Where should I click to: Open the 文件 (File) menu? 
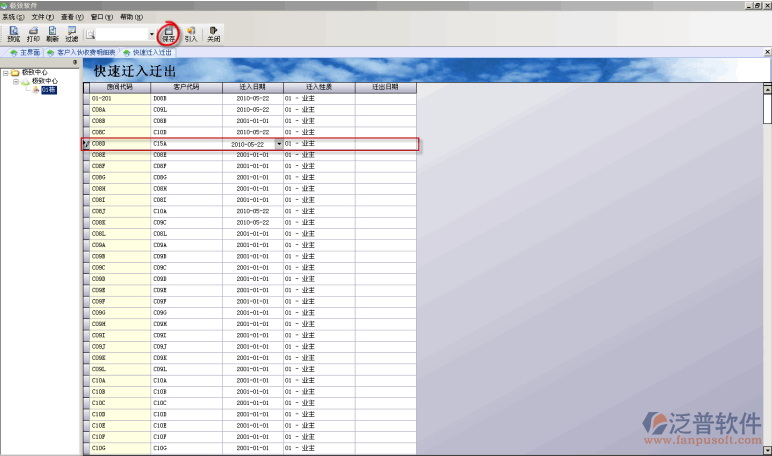click(x=42, y=17)
